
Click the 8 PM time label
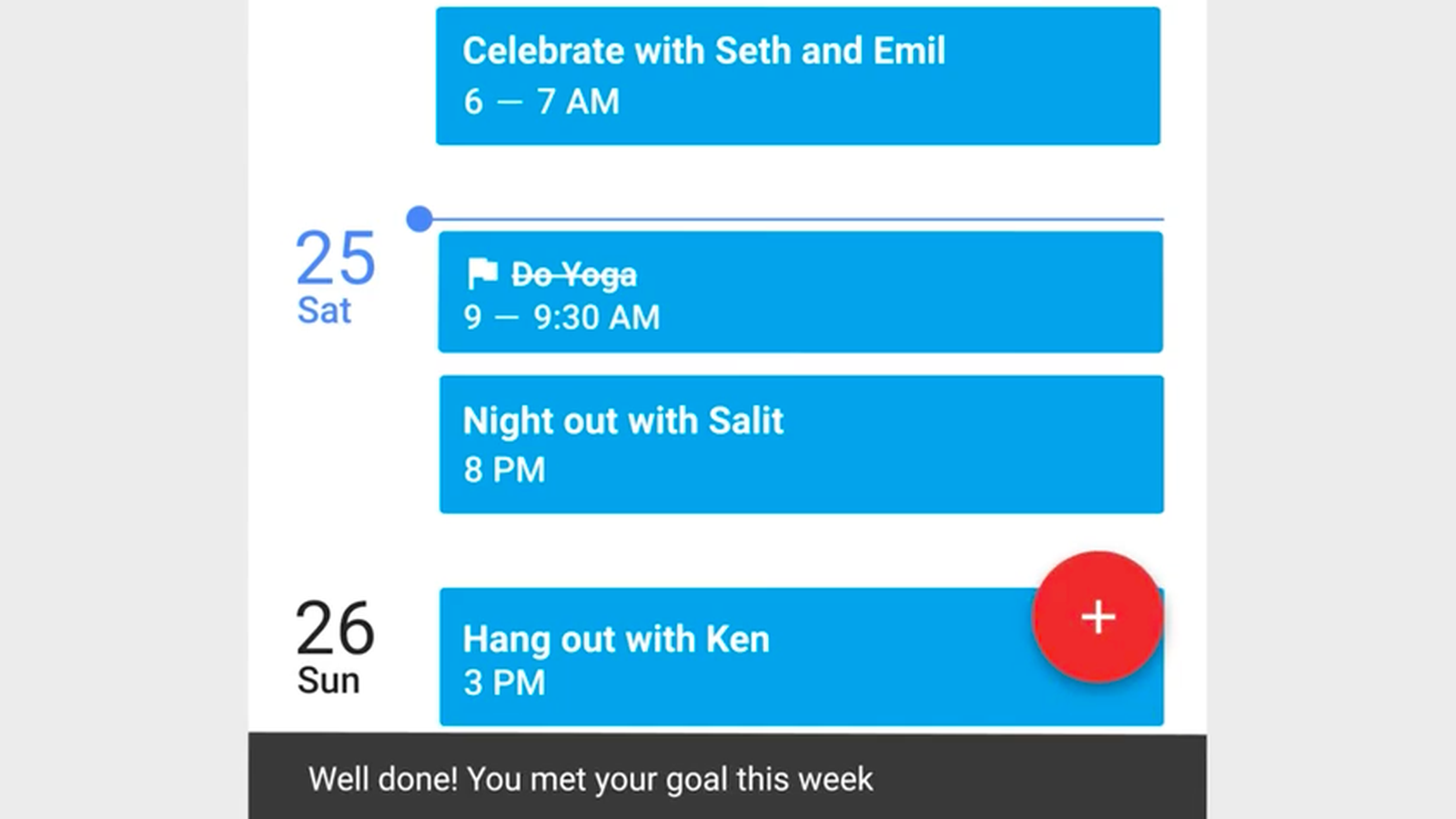coord(504,470)
